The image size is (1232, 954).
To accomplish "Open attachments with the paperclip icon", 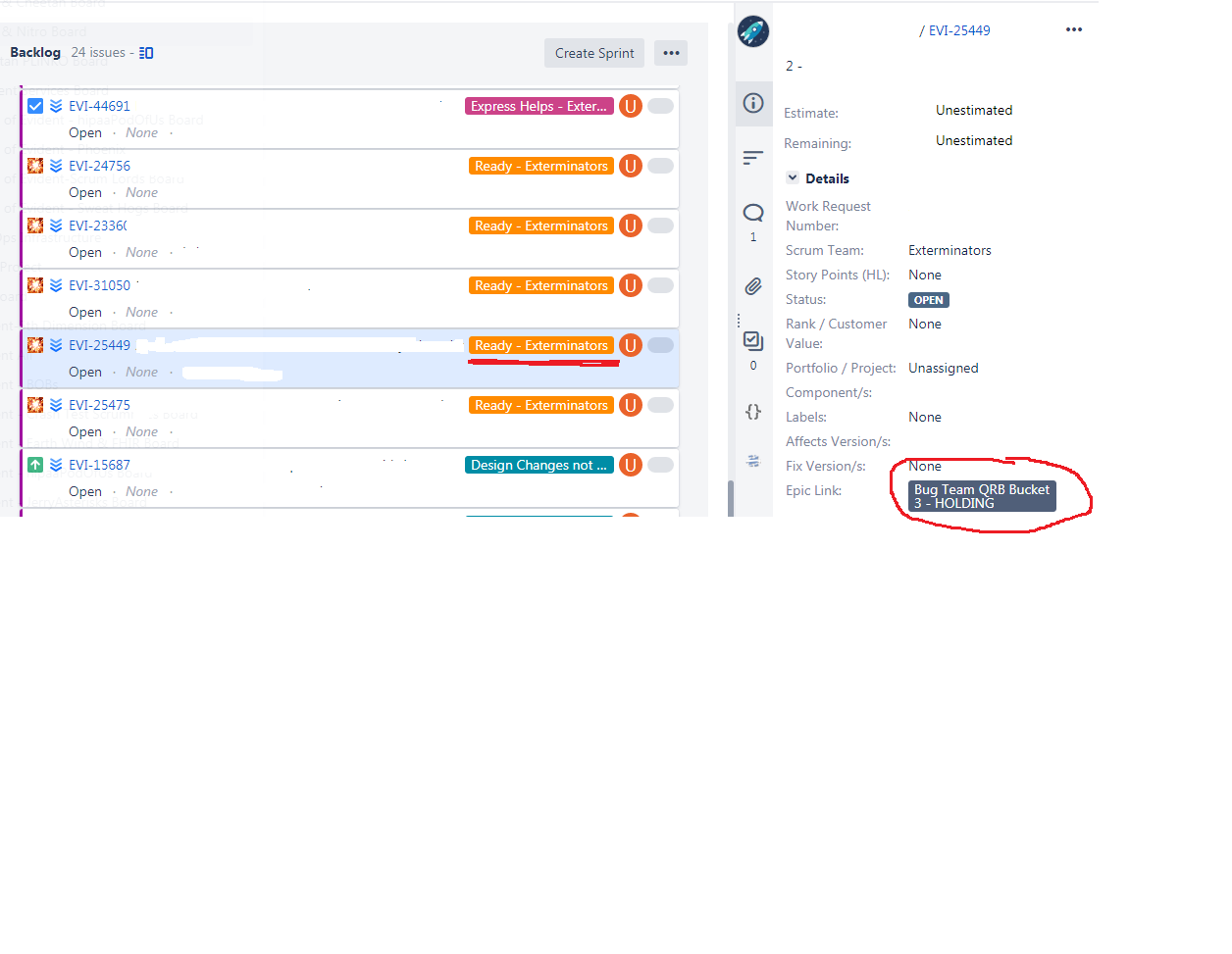I will [x=753, y=286].
